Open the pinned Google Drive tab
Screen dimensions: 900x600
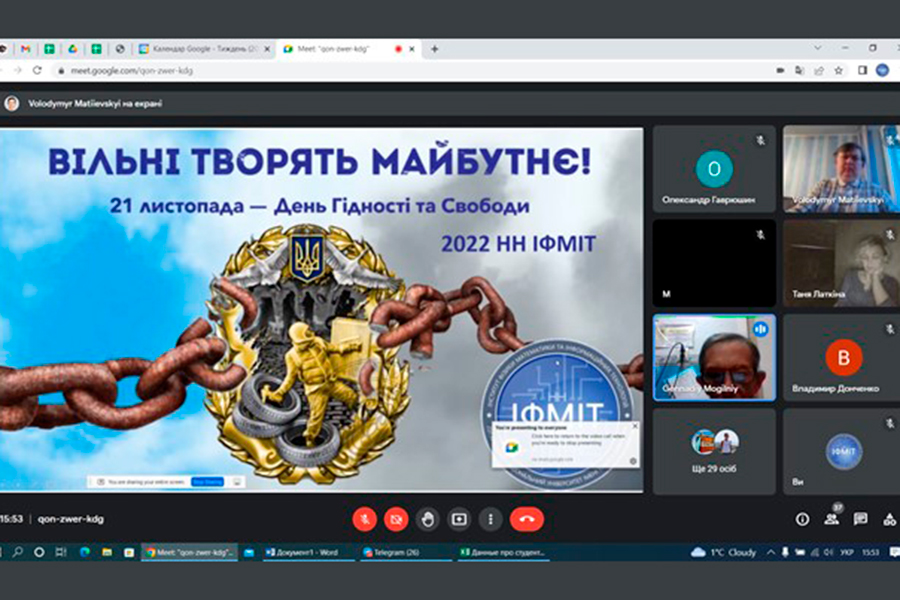pos(73,49)
